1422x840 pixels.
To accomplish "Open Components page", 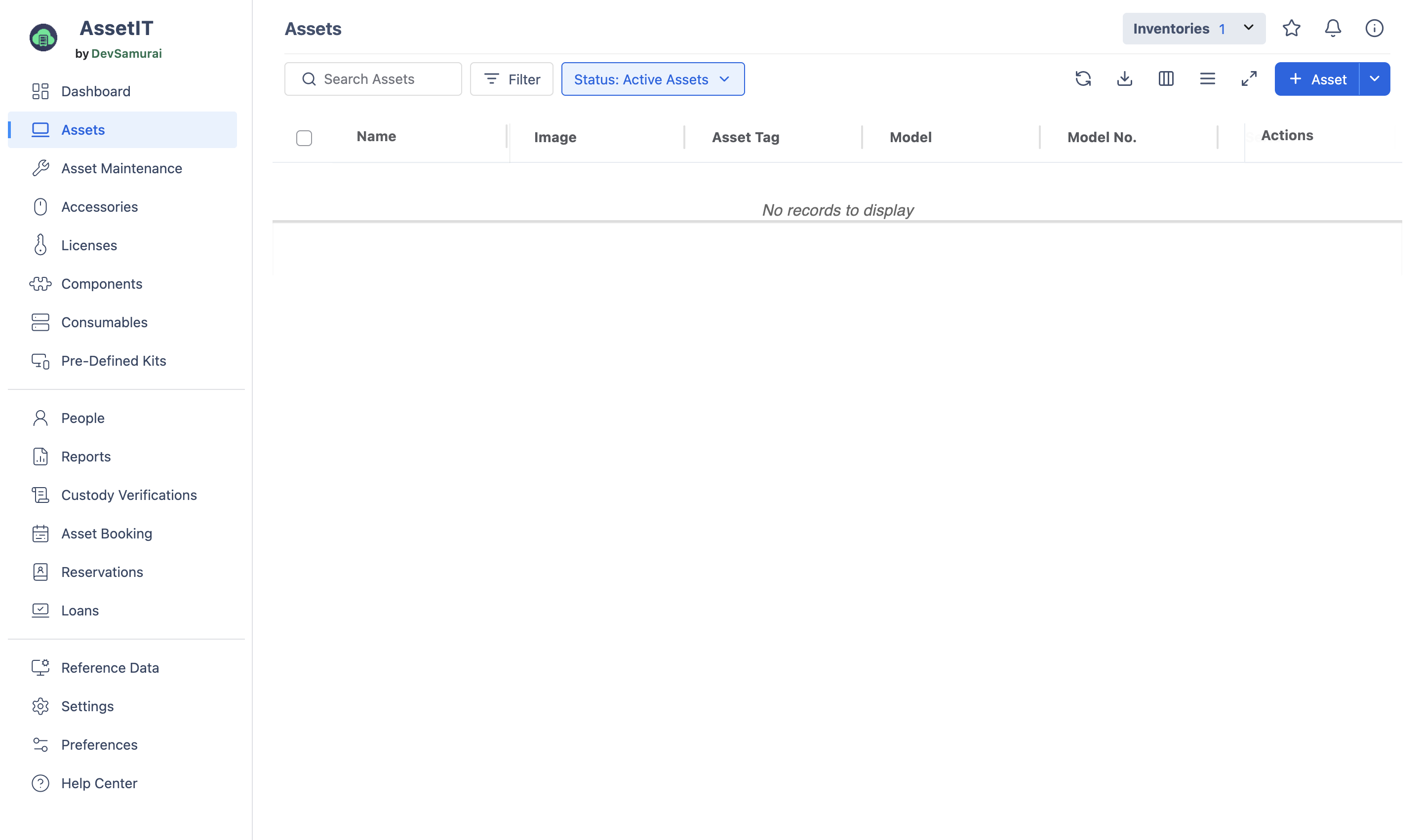I will click(x=102, y=284).
